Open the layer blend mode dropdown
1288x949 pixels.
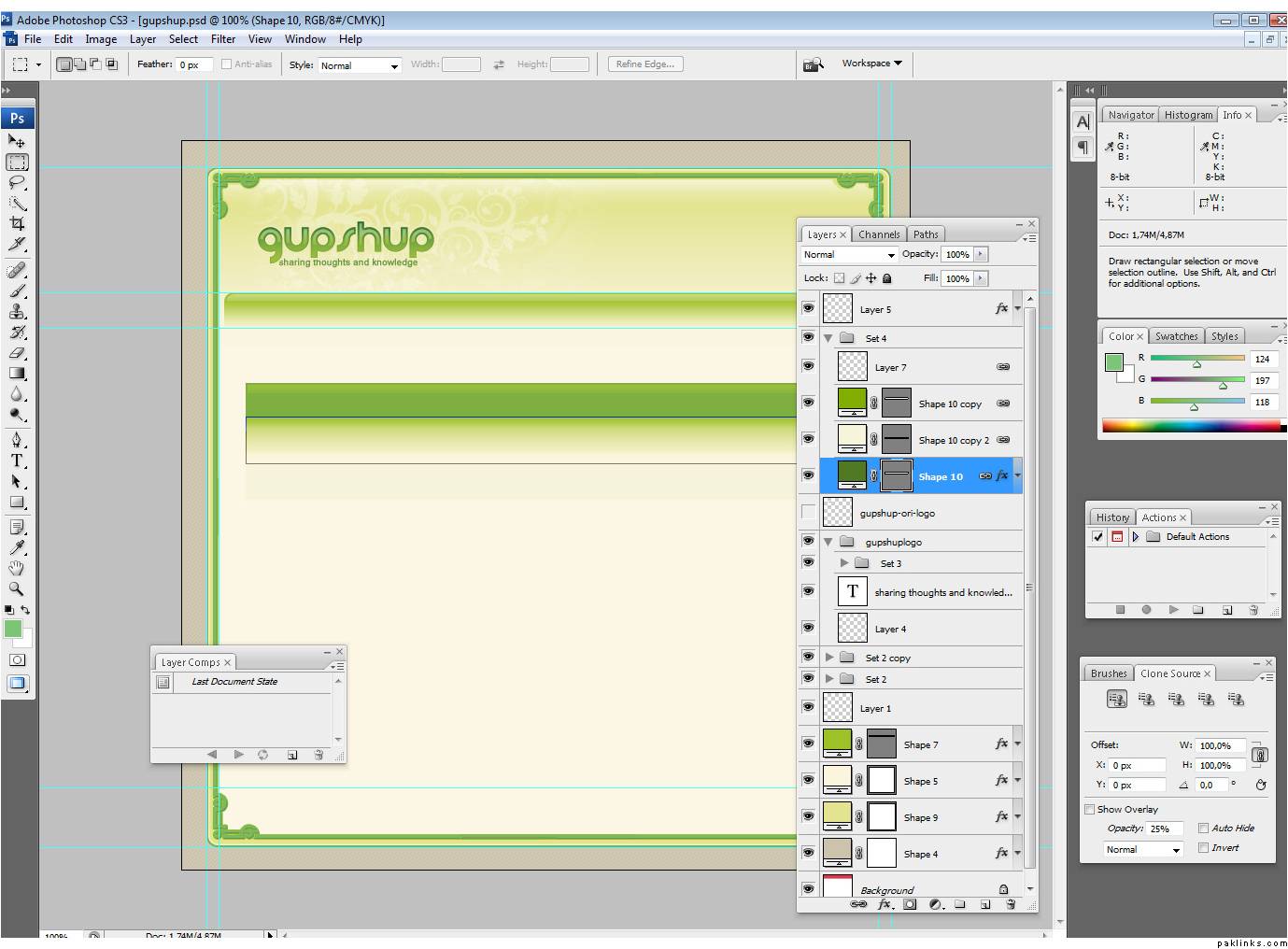[849, 255]
